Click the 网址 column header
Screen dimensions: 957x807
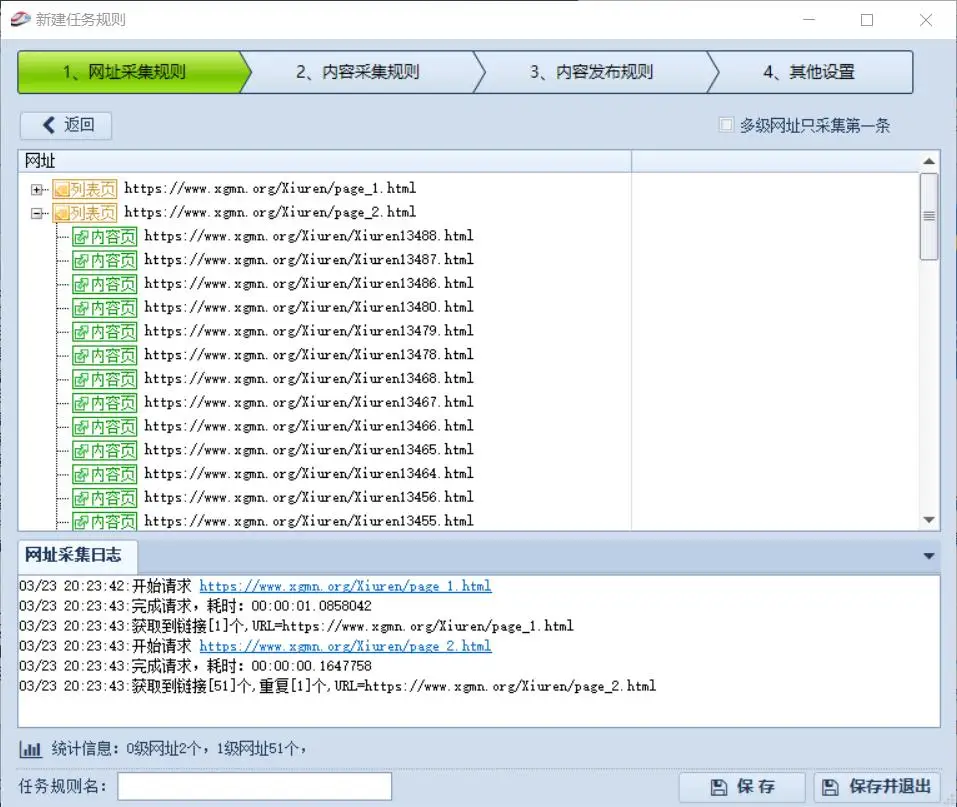point(325,161)
